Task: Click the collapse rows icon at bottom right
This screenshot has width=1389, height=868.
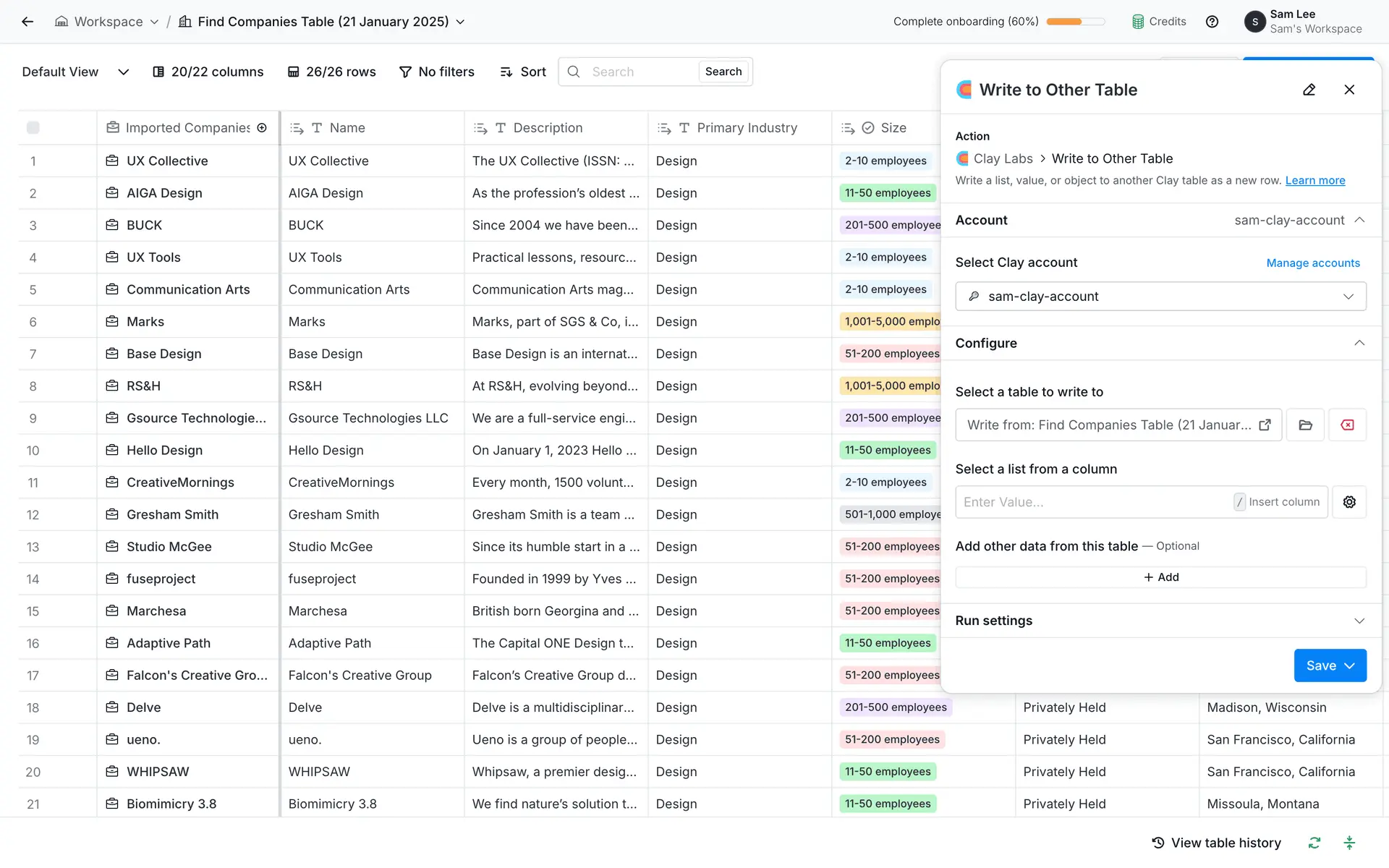Action: (1349, 843)
